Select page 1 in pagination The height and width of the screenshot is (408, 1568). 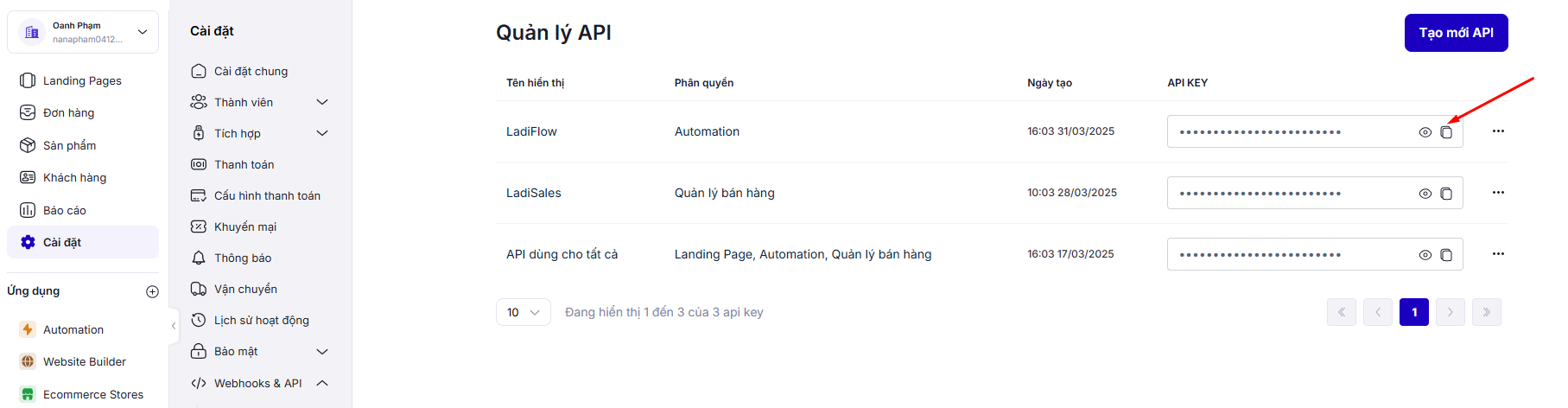[x=1413, y=312]
